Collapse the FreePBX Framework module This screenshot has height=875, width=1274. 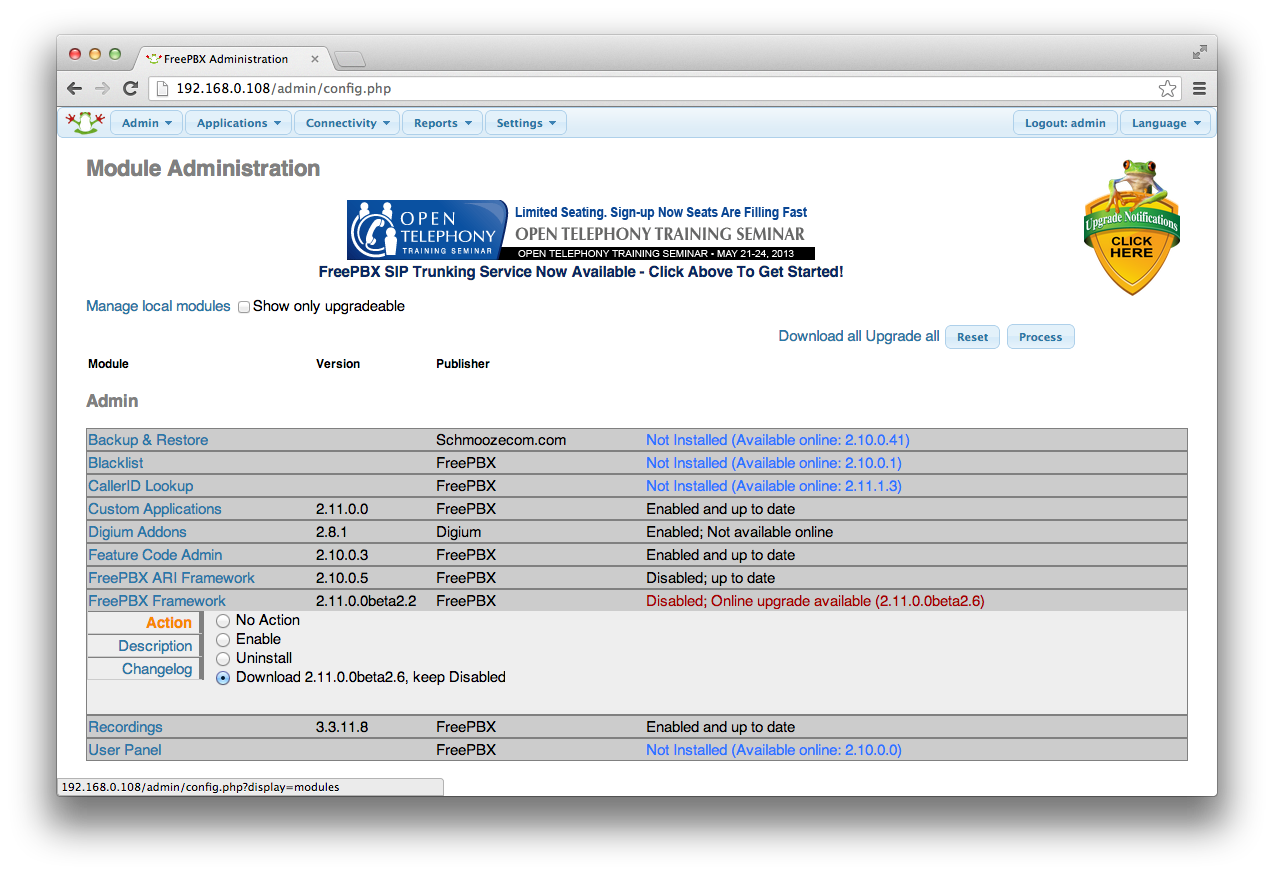pyautogui.click(x=157, y=601)
